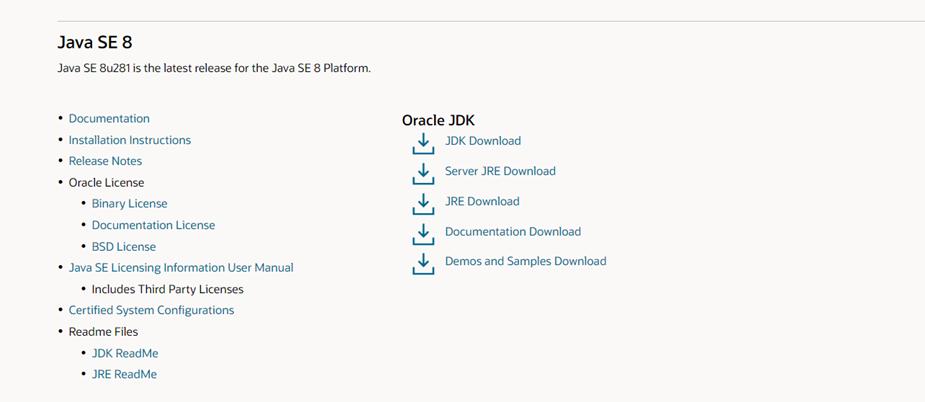View the Release Notes

click(105, 161)
